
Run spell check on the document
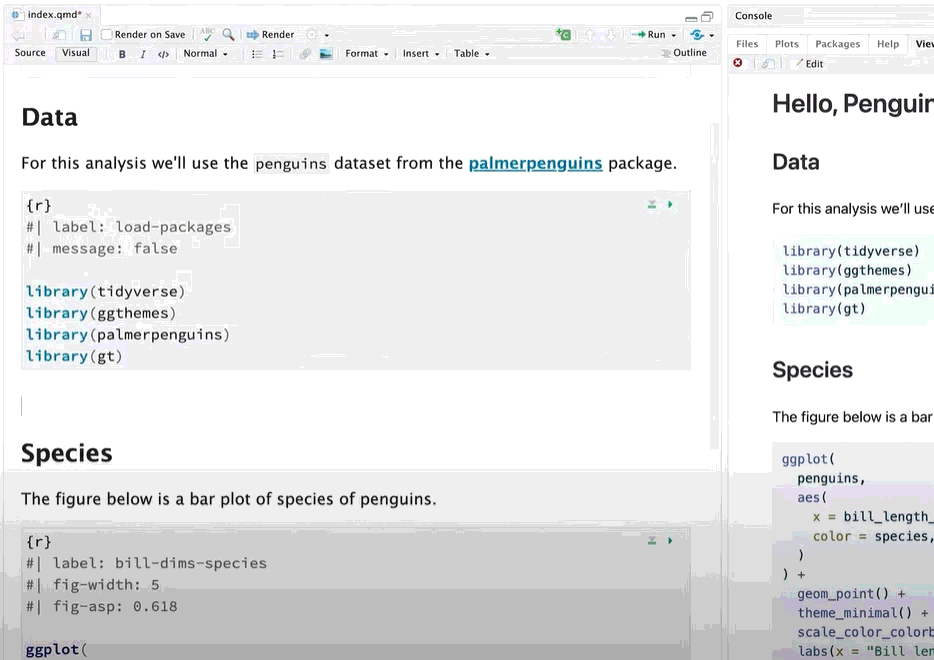click(x=207, y=35)
